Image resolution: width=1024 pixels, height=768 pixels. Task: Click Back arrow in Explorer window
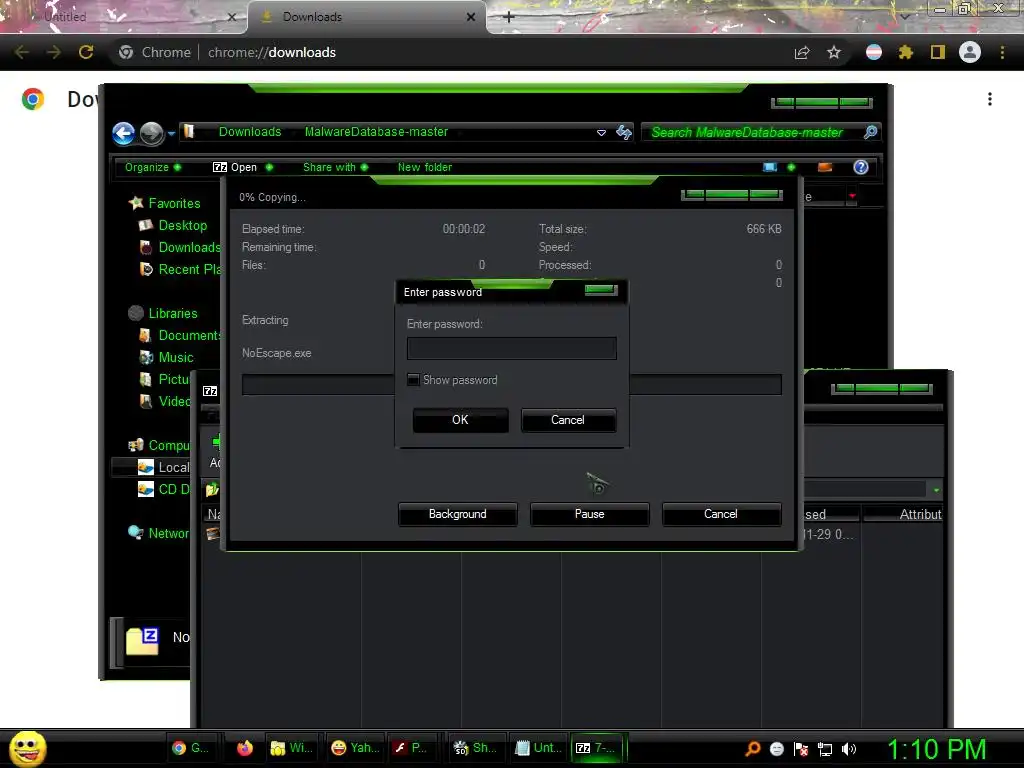click(x=123, y=133)
